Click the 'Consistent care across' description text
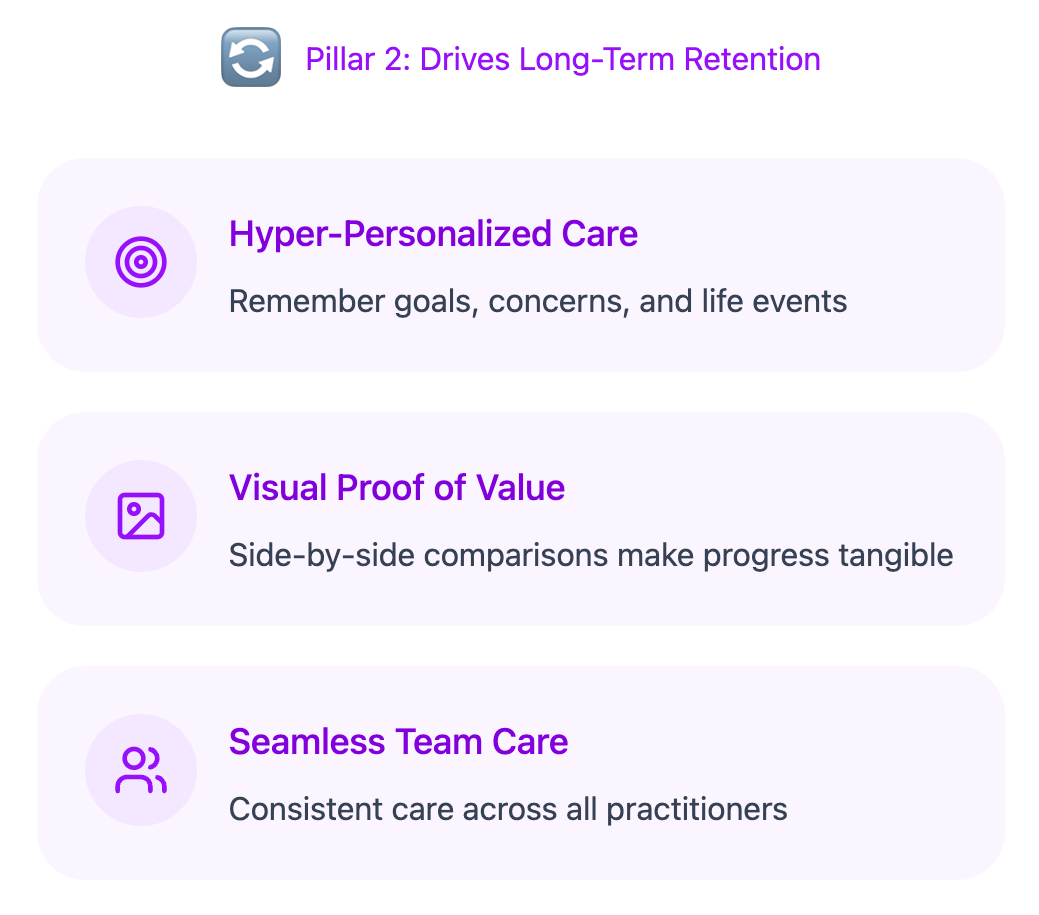 pos(393,809)
